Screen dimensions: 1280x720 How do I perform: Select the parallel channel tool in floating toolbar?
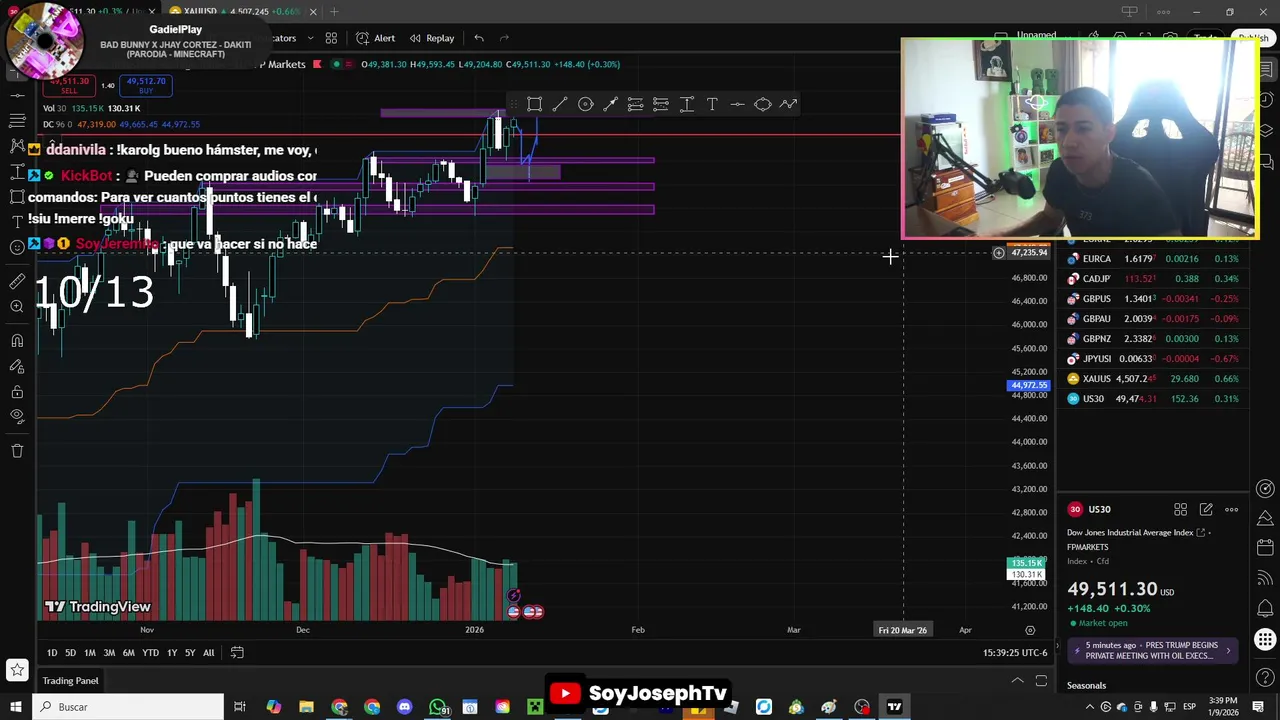point(635,104)
